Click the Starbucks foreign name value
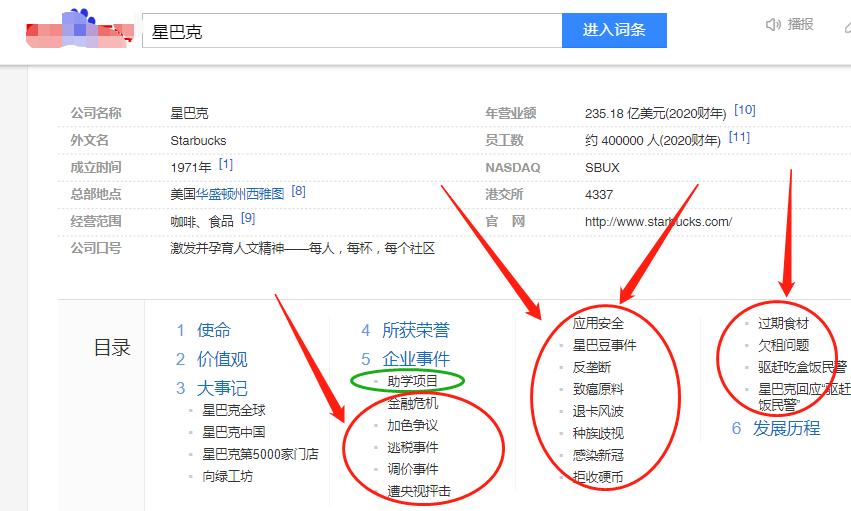Screen dimensions: 851x511 click(x=198, y=140)
